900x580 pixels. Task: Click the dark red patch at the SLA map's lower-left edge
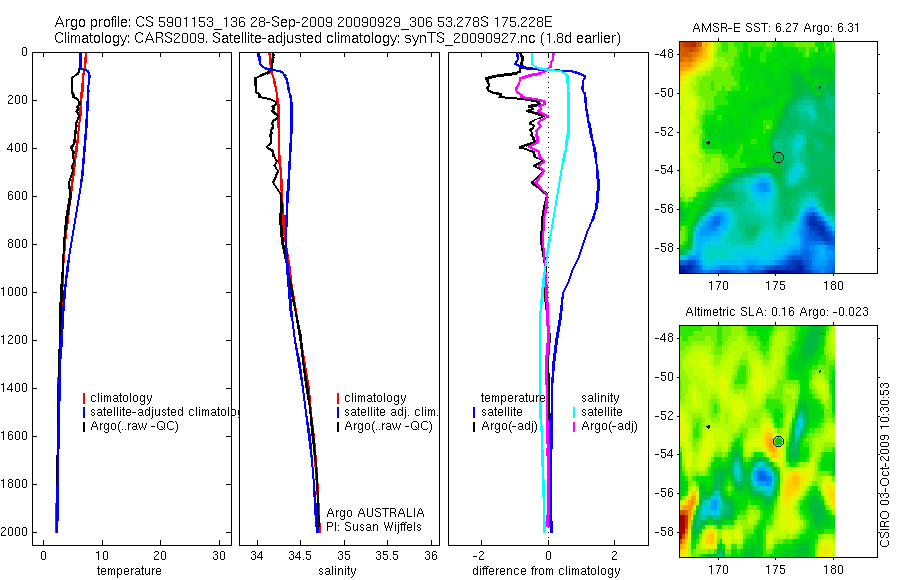pyautogui.click(x=684, y=524)
